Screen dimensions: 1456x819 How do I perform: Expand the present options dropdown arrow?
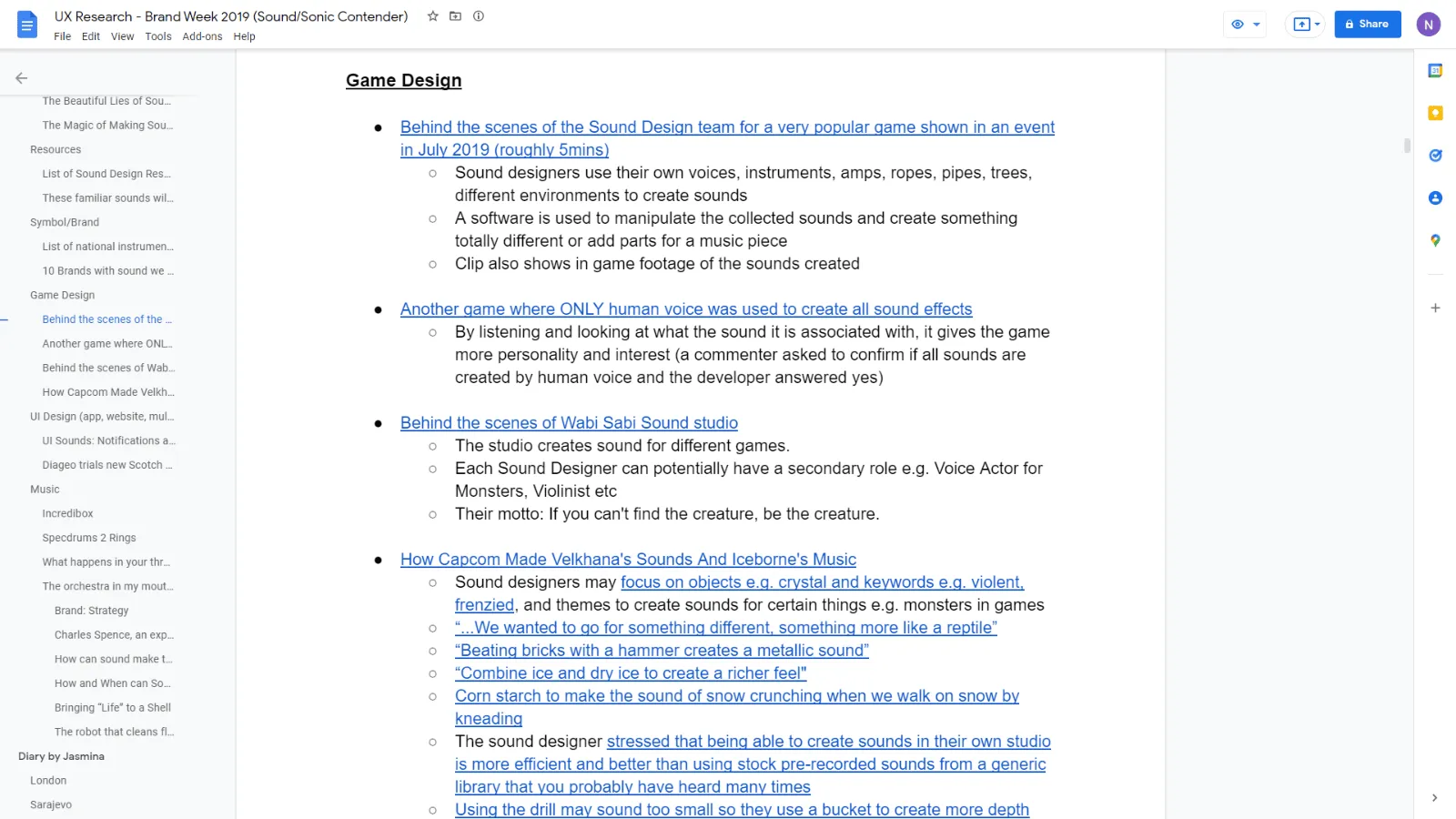[x=1317, y=25]
